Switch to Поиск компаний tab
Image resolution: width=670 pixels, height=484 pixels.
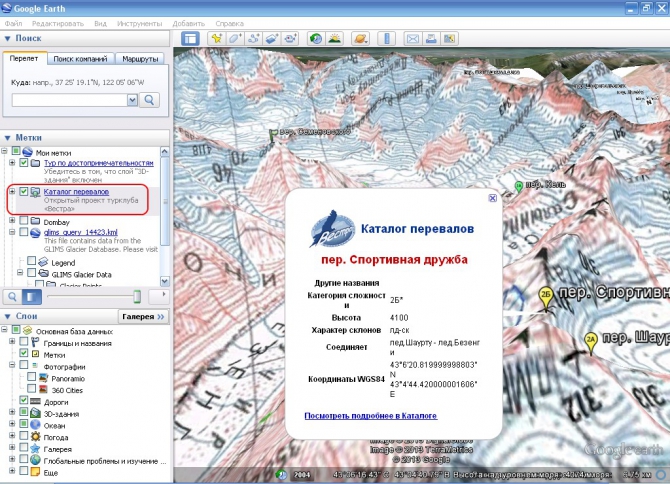pos(80,59)
